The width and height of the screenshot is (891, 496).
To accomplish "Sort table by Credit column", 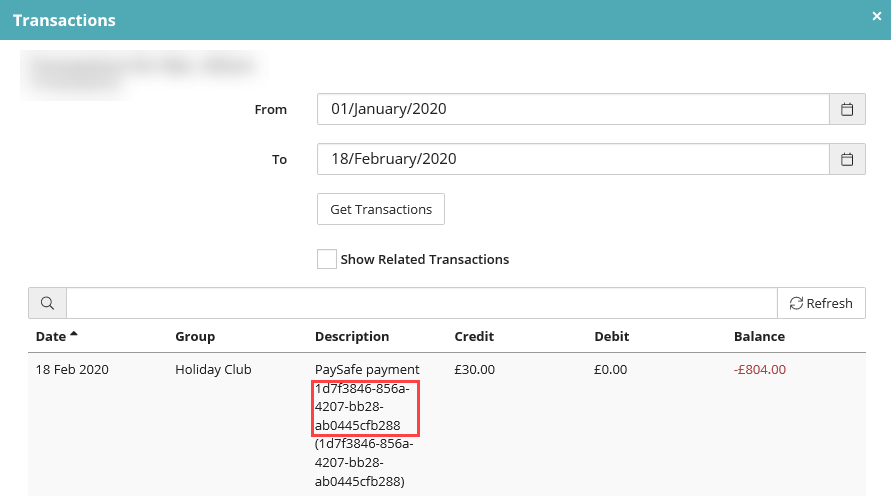I will click(474, 336).
